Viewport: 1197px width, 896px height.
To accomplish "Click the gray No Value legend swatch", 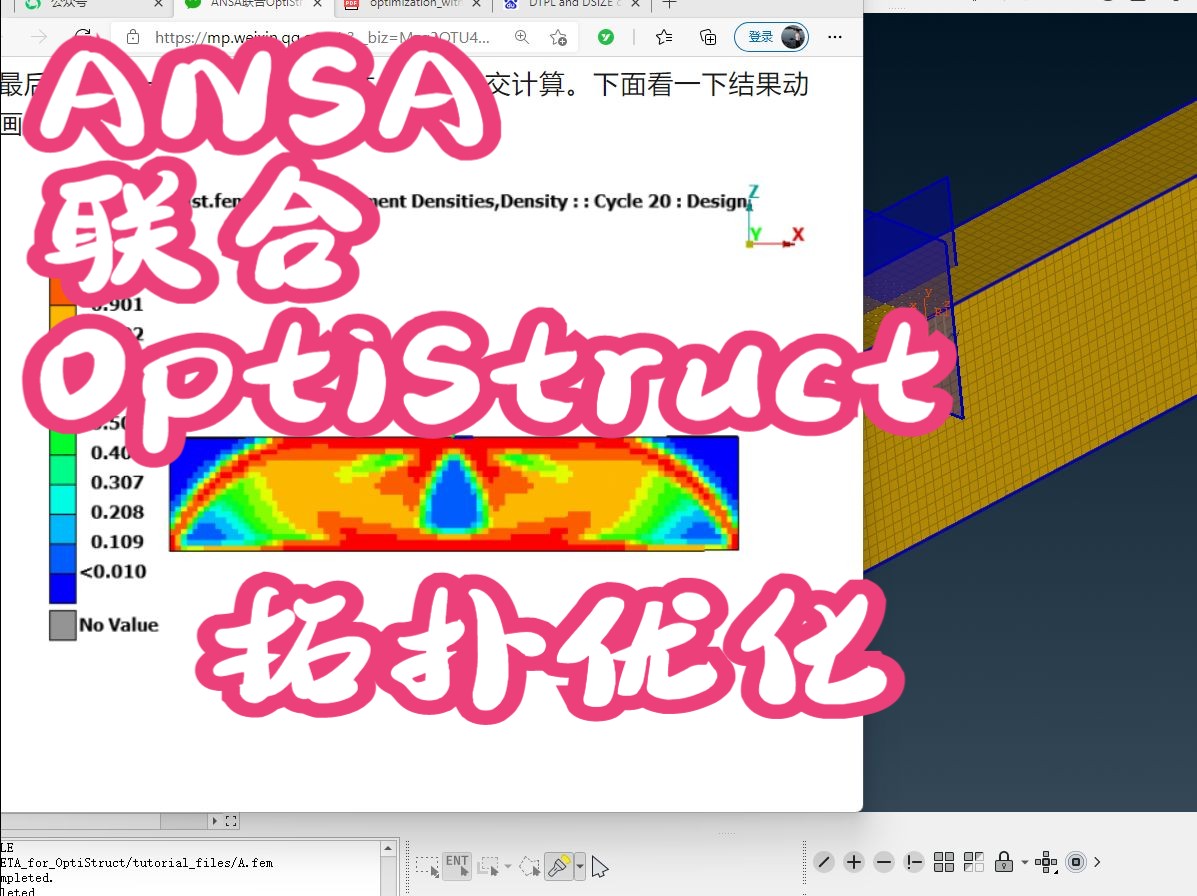I will [x=63, y=625].
